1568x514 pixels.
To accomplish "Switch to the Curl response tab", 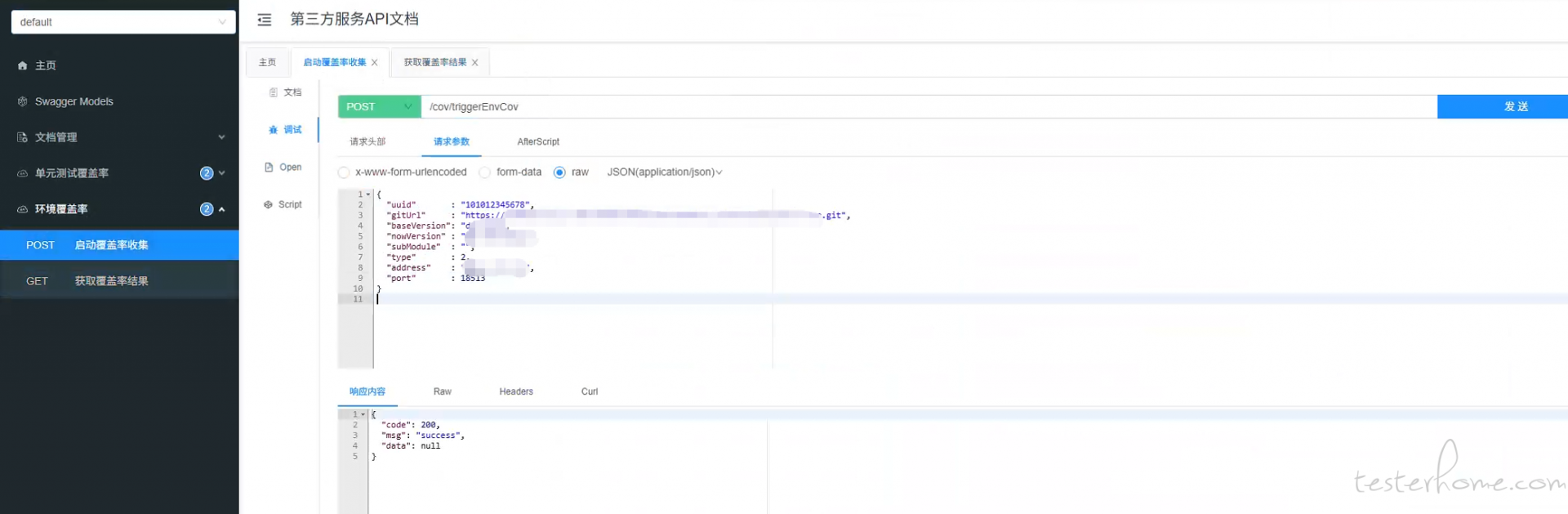I will (589, 392).
